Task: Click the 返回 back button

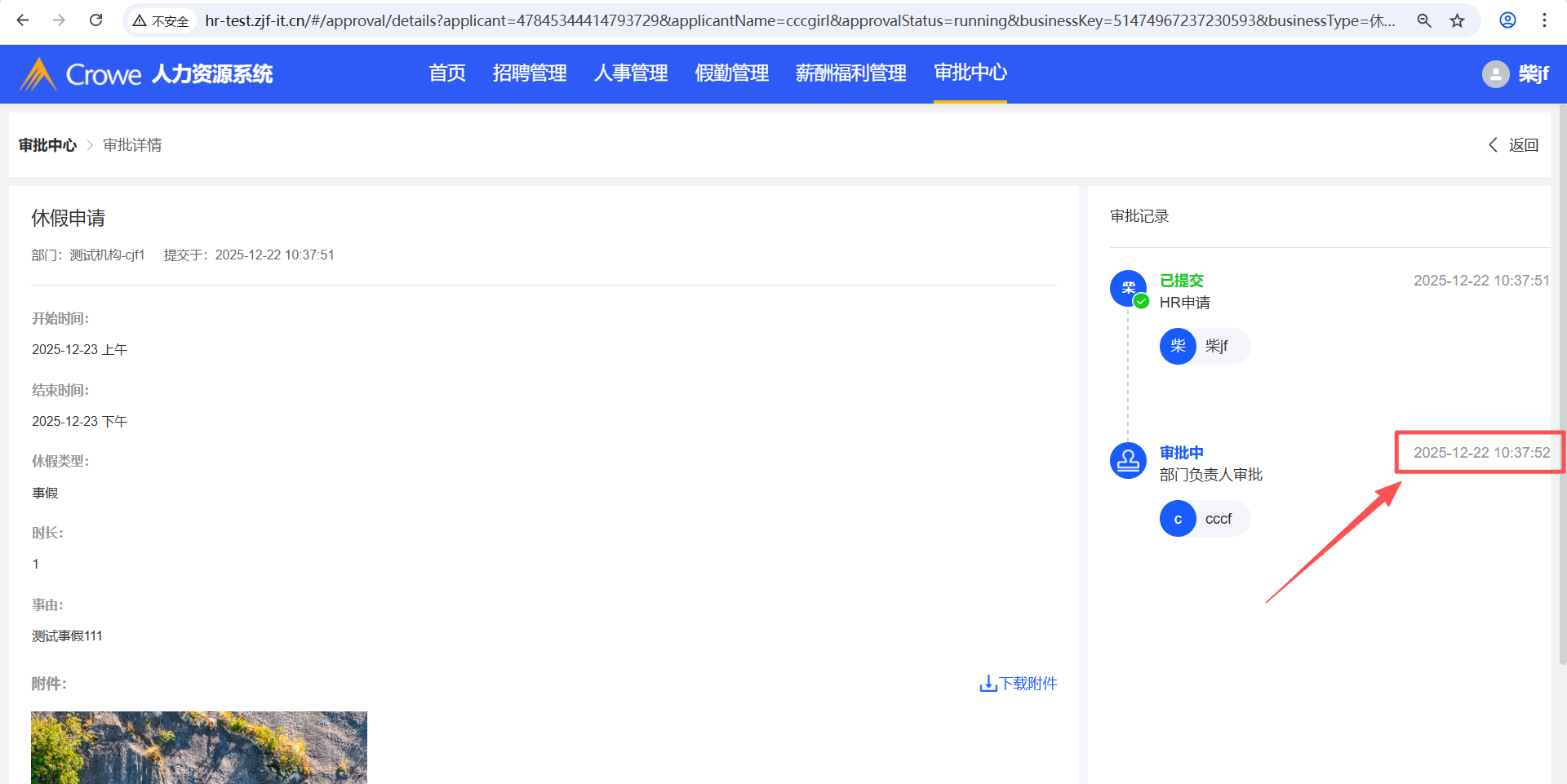Action: (1515, 145)
